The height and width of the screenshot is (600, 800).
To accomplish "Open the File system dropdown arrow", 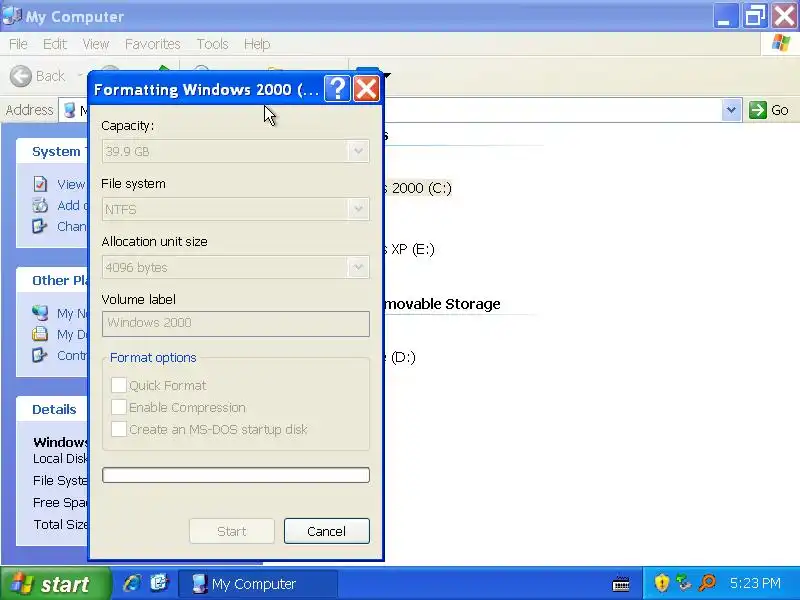I will tap(358, 209).
